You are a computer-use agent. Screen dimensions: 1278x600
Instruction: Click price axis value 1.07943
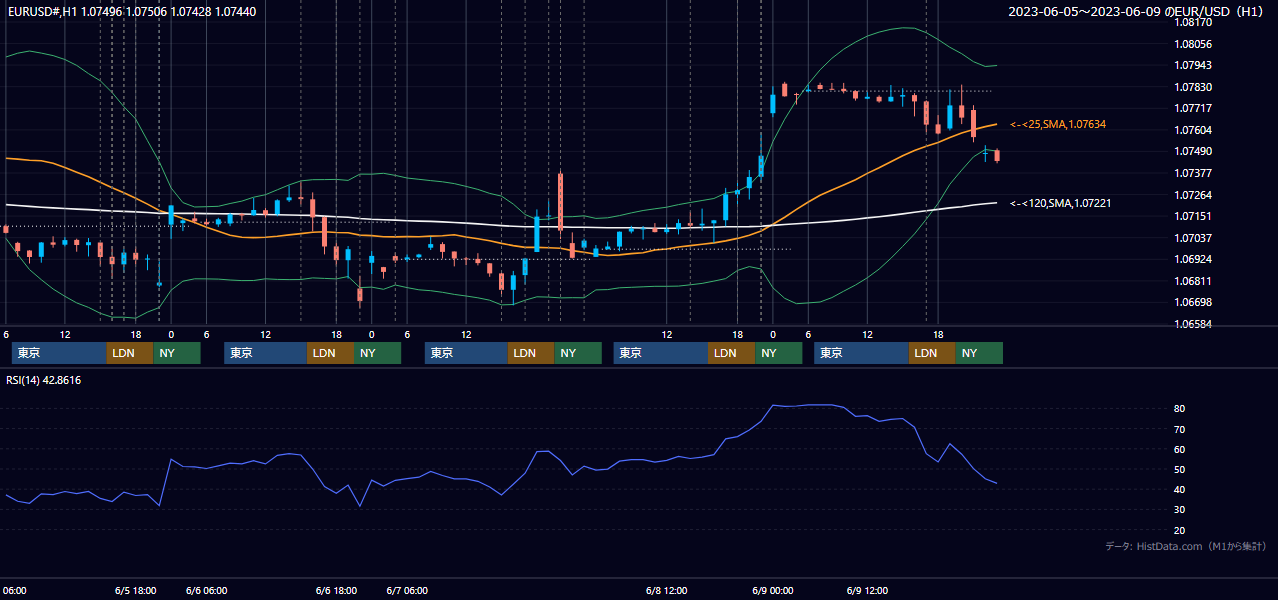[1194, 66]
